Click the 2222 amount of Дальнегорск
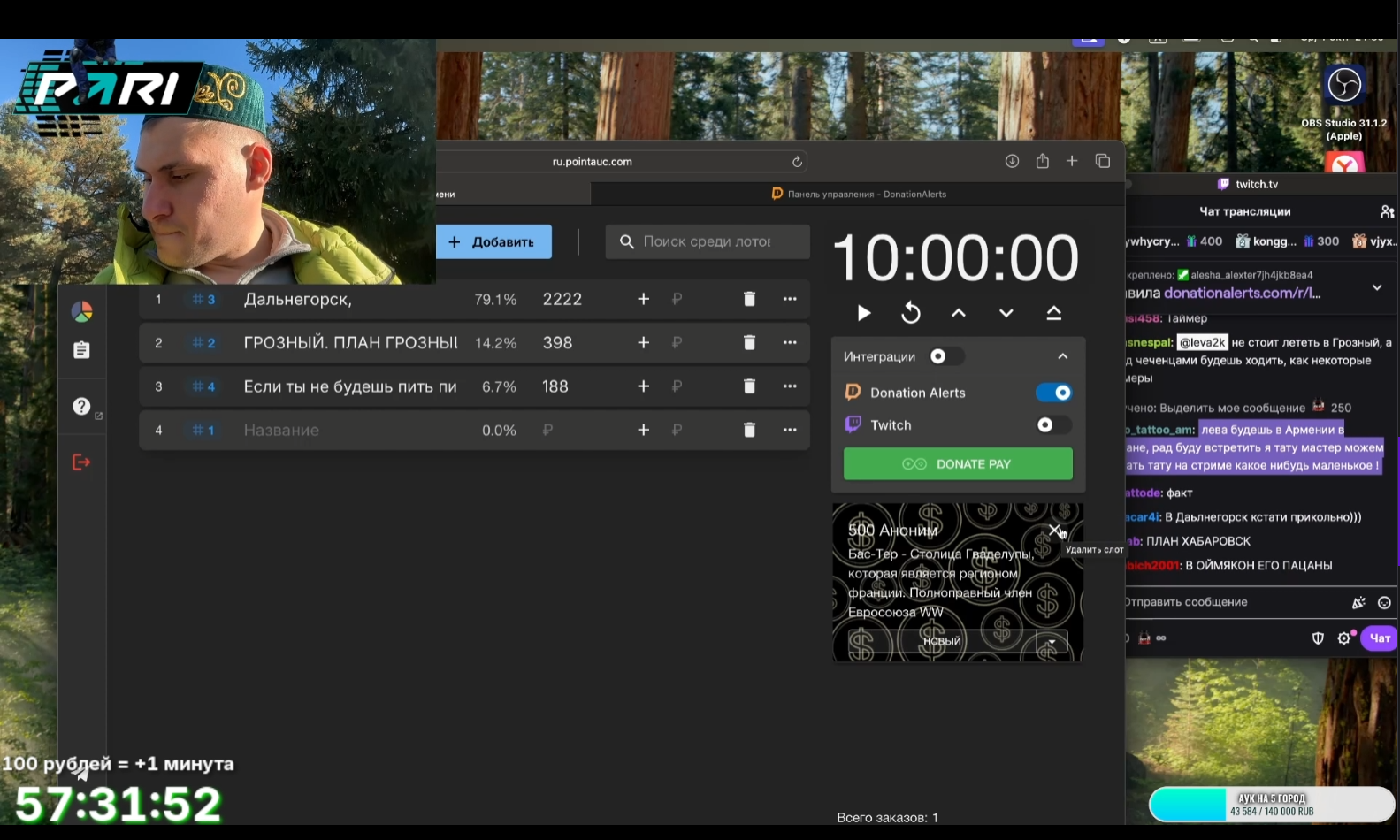Screen dimensions: 1400x840 pos(562,300)
